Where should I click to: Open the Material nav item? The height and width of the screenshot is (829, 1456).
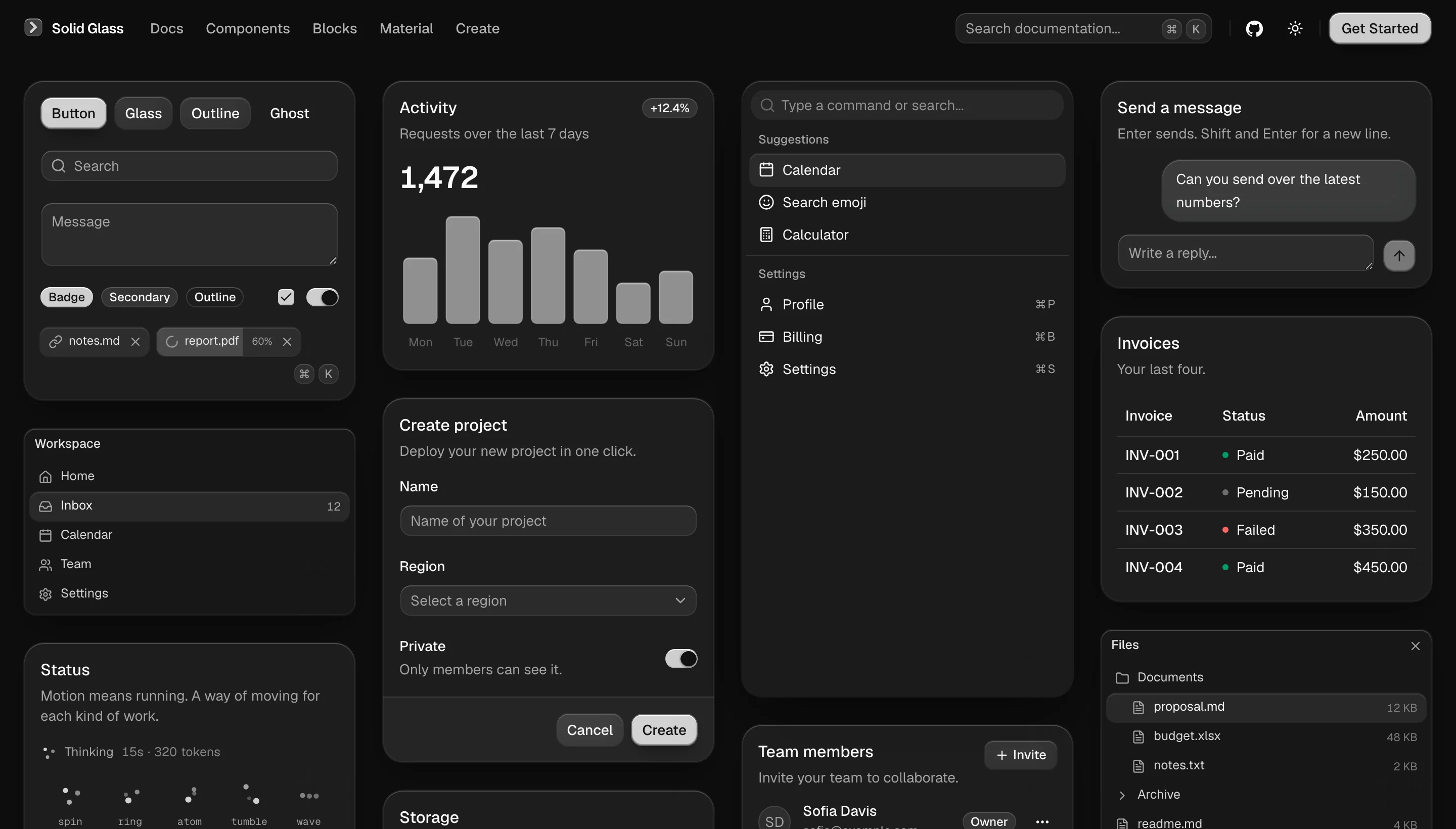[406, 28]
